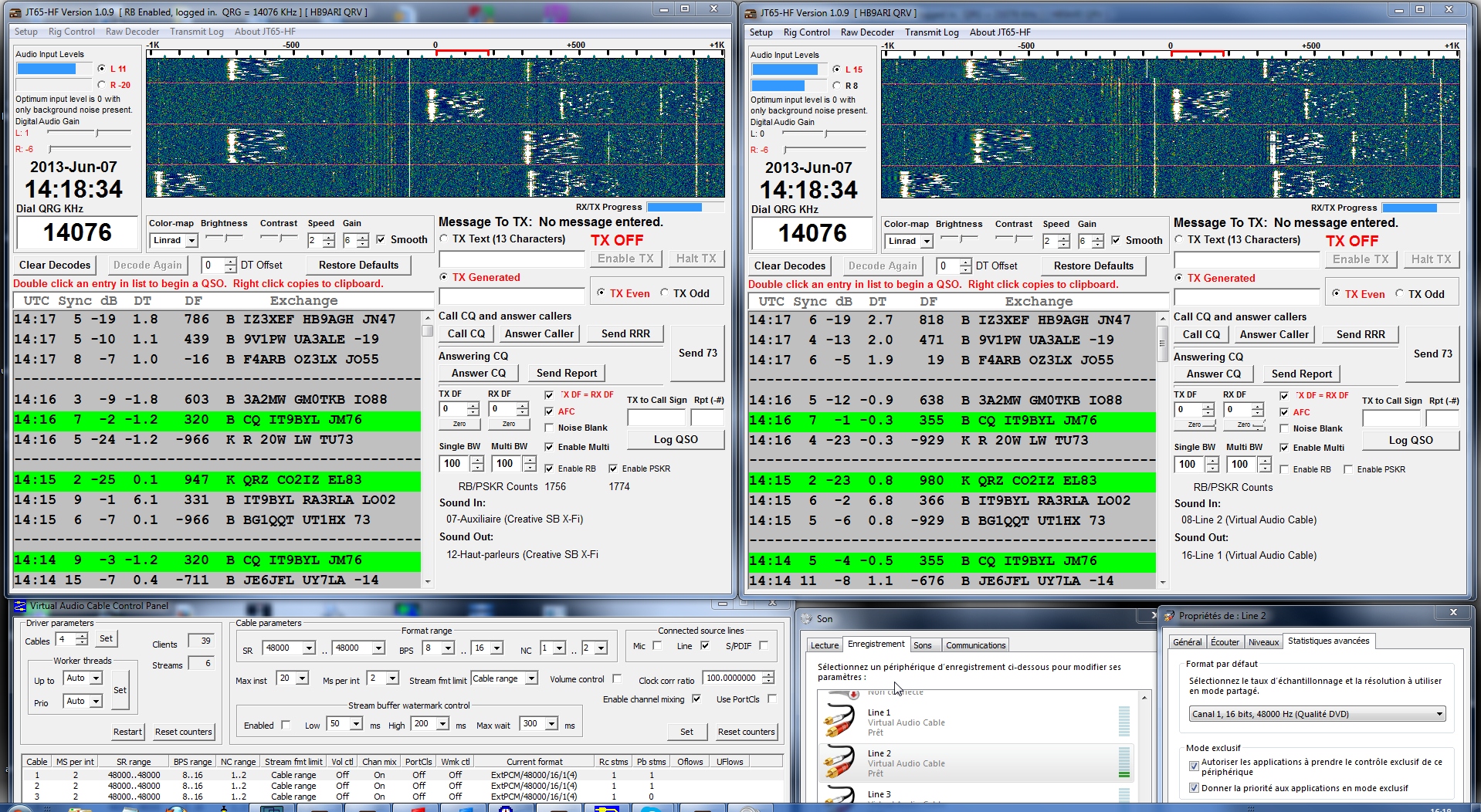Toggle Noise Blank in left JT65-HF window
The width and height of the screenshot is (1481, 812).
click(549, 428)
